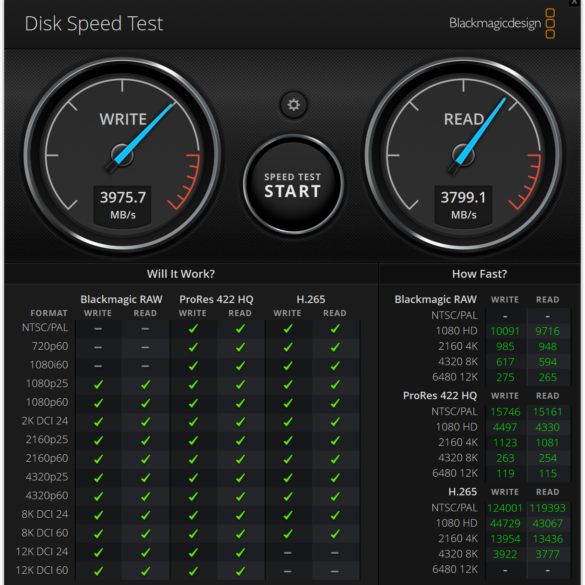Click the 119 write value
Image resolution: width=585 pixels, height=585 pixels.
pyautogui.click(x=505, y=473)
